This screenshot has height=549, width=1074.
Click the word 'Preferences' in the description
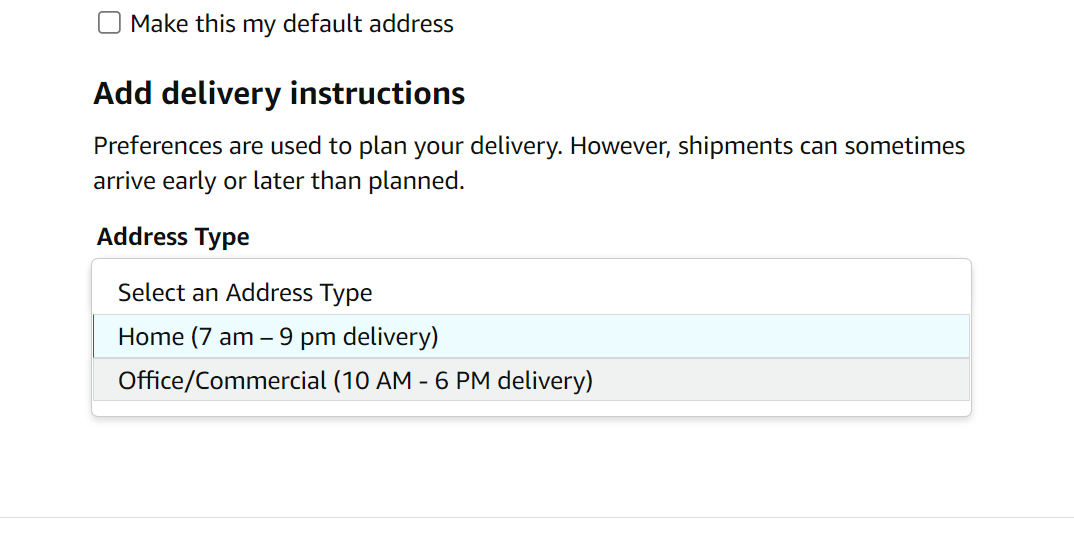click(158, 146)
